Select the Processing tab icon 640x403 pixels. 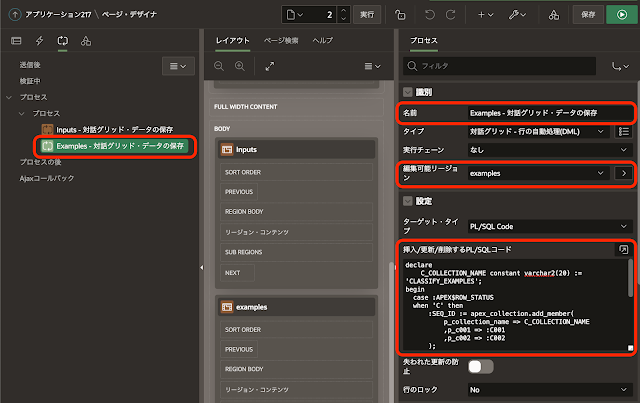coord(62,41)
